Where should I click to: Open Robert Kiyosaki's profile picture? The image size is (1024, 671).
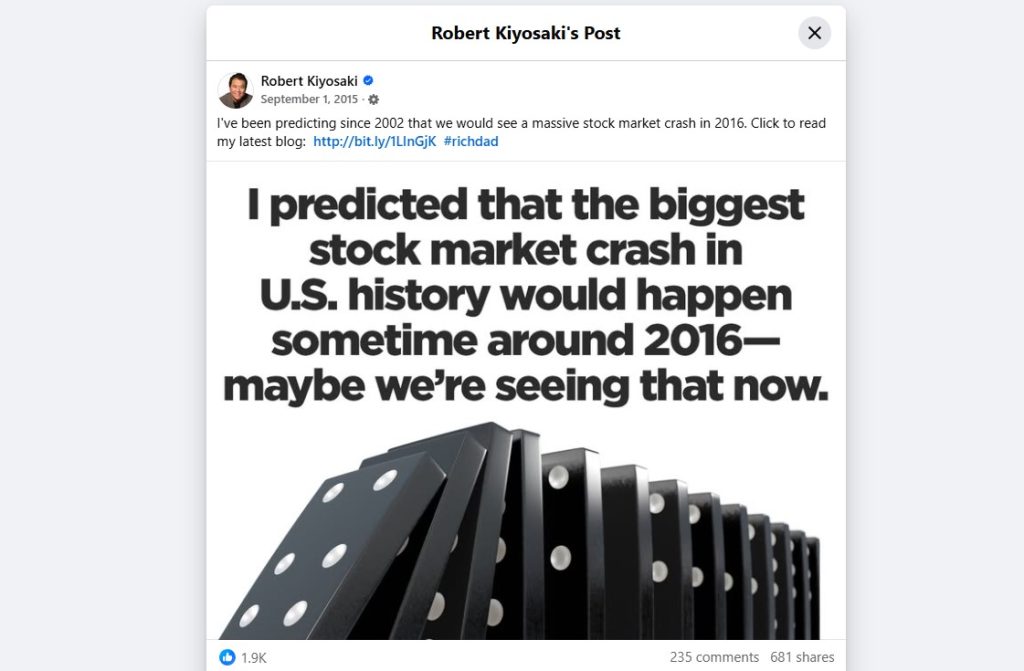point(234,89)
